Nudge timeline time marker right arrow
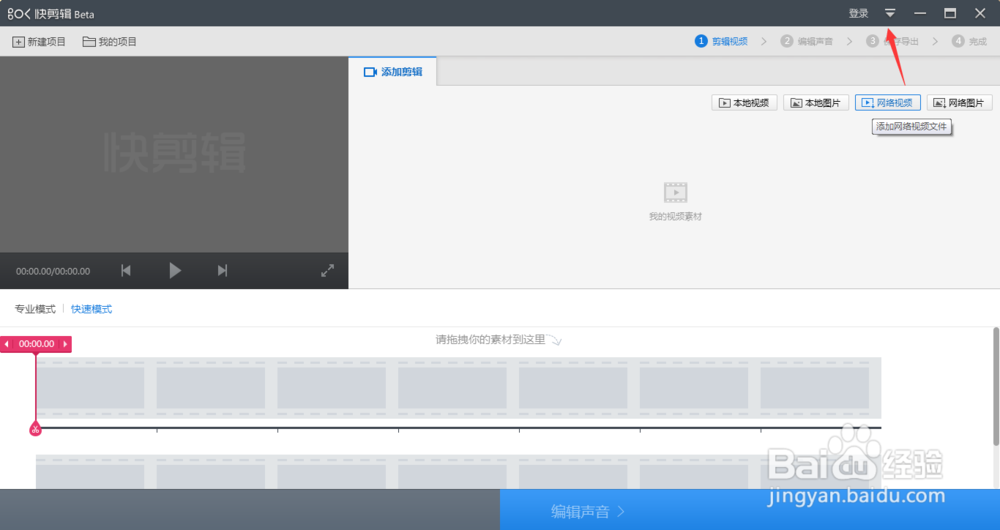This screenshot has width=1000, height=530. point(65,344)
